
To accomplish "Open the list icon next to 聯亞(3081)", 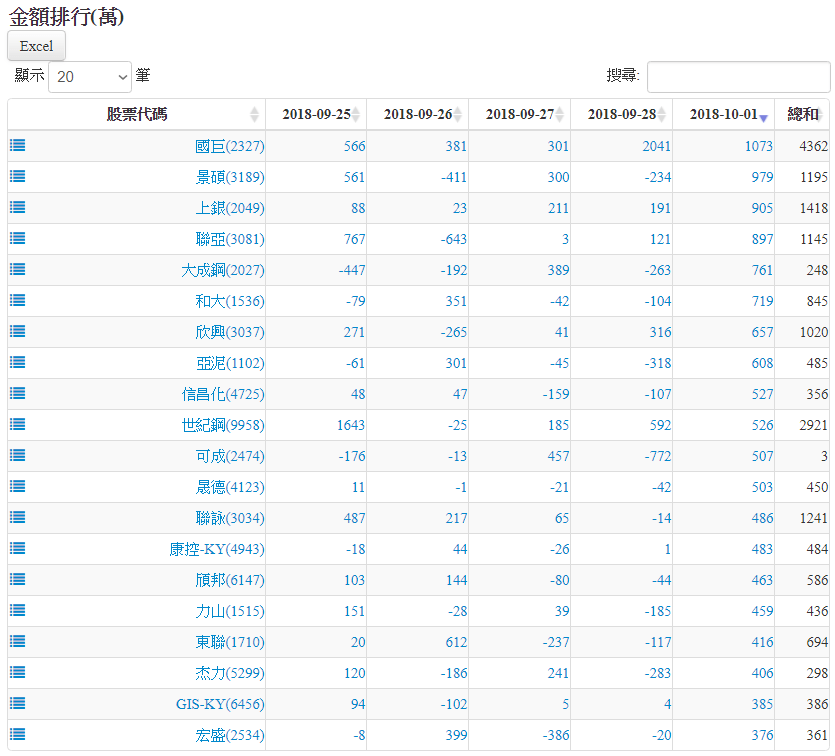I will (x=18, y=238).
